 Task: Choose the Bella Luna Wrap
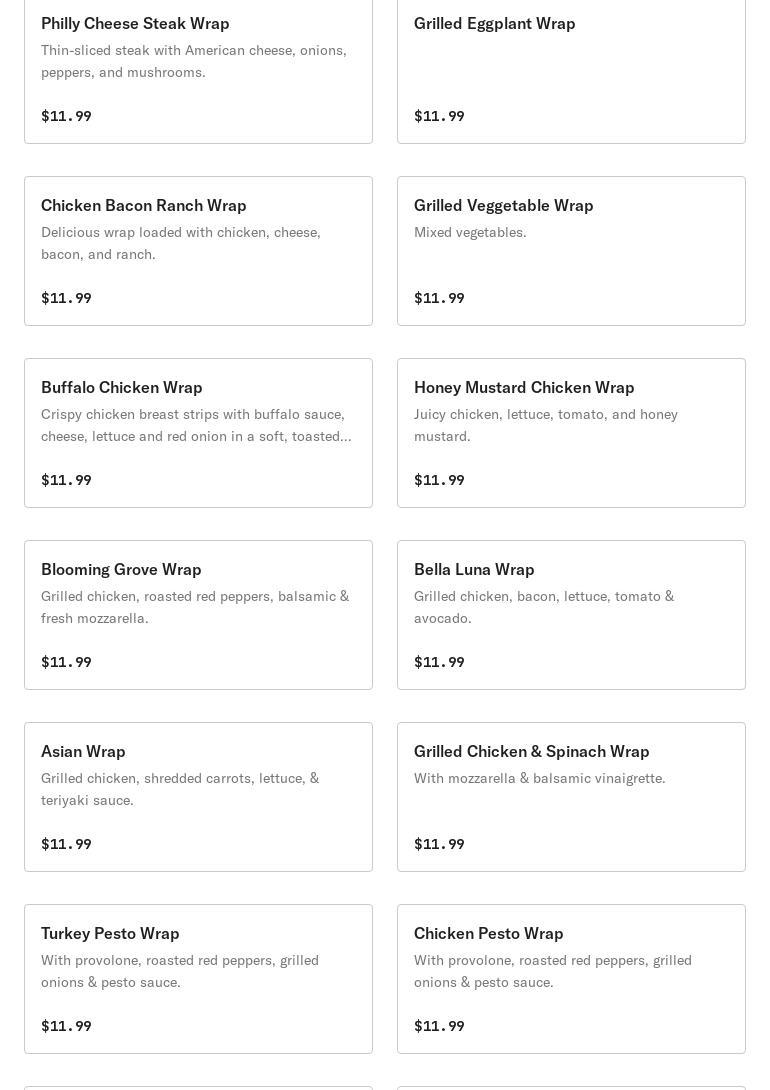[571, 615]
